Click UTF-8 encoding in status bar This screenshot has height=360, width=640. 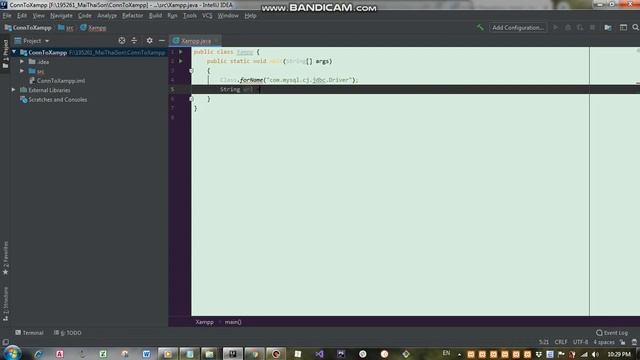tap(580, 342)
